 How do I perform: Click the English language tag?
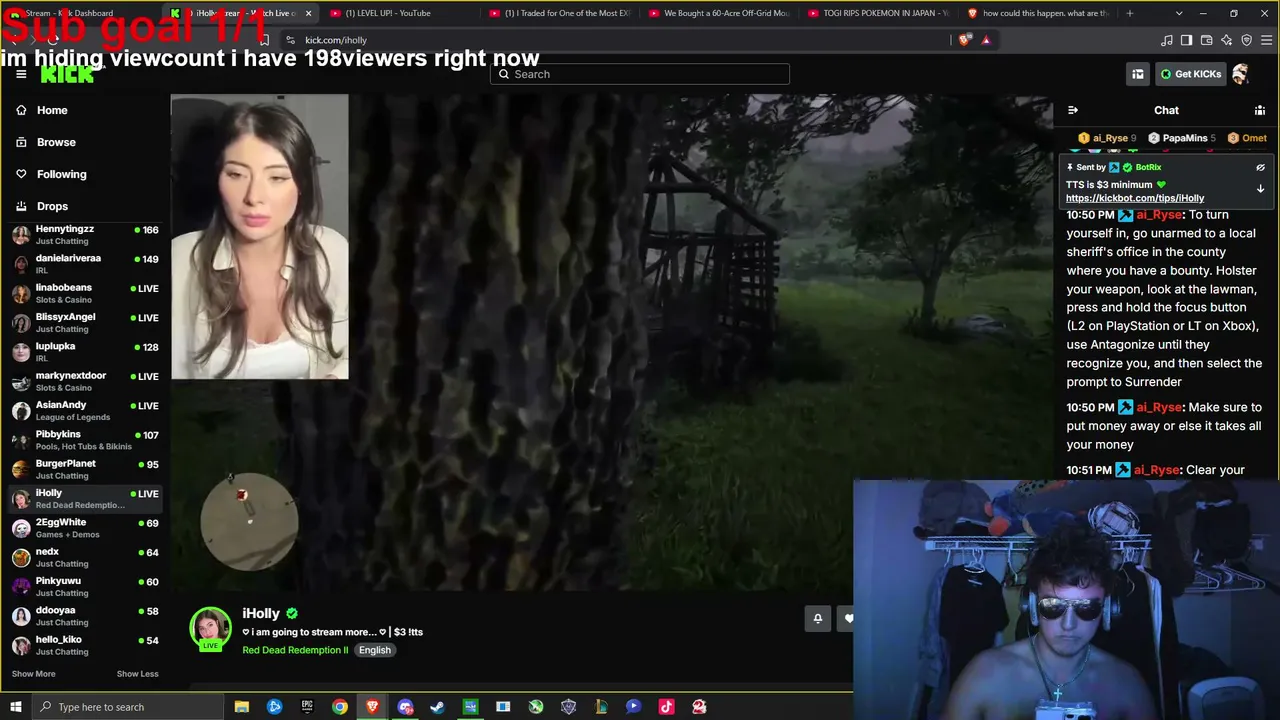point(375,650)
